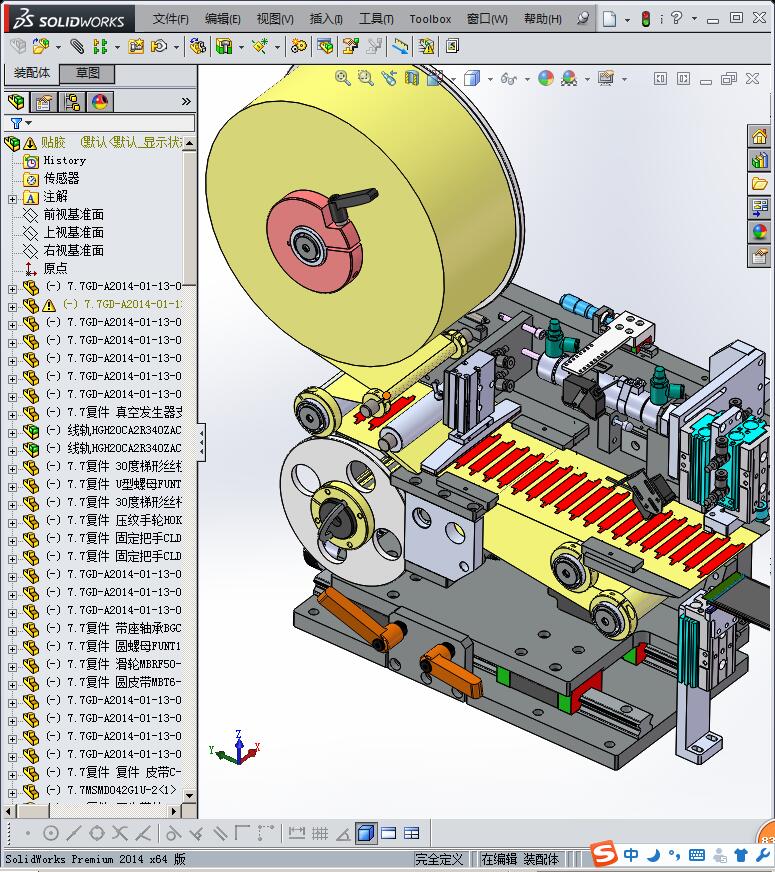Expand the 注解 annotations tree node
This screenshot has height=872, width=775.
tap(12, 199)
